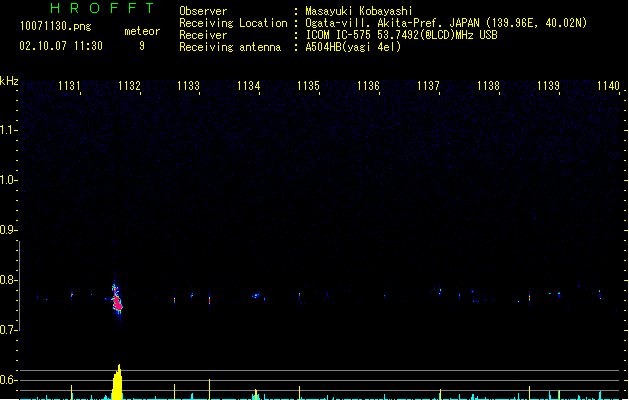Click the HROFFT title text

pyautogui.click(x=103, y=8)
